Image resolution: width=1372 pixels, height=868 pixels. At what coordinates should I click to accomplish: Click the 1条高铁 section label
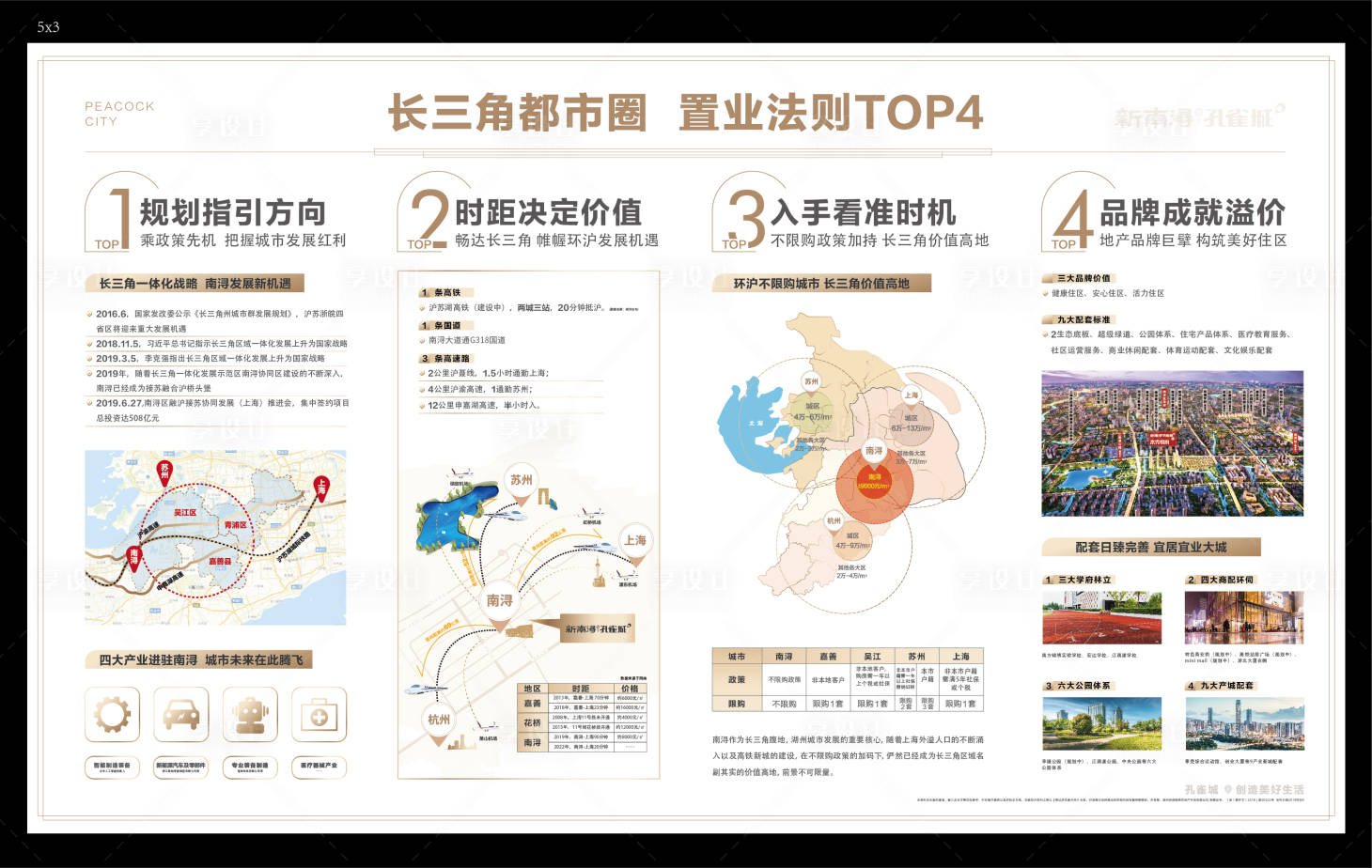click(x=446, y=293)
